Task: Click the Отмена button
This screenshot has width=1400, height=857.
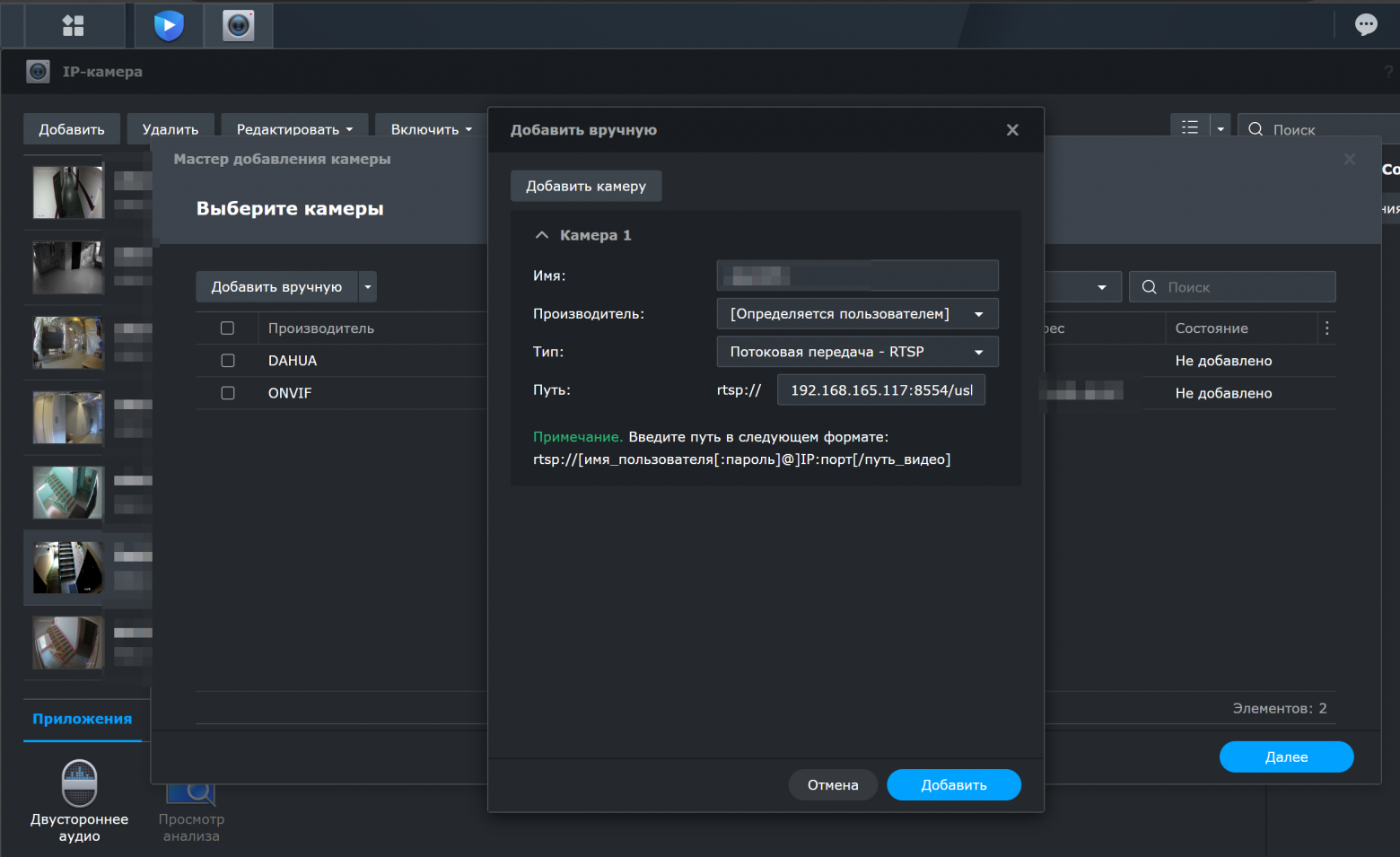Action: click(x=833, y=785)
